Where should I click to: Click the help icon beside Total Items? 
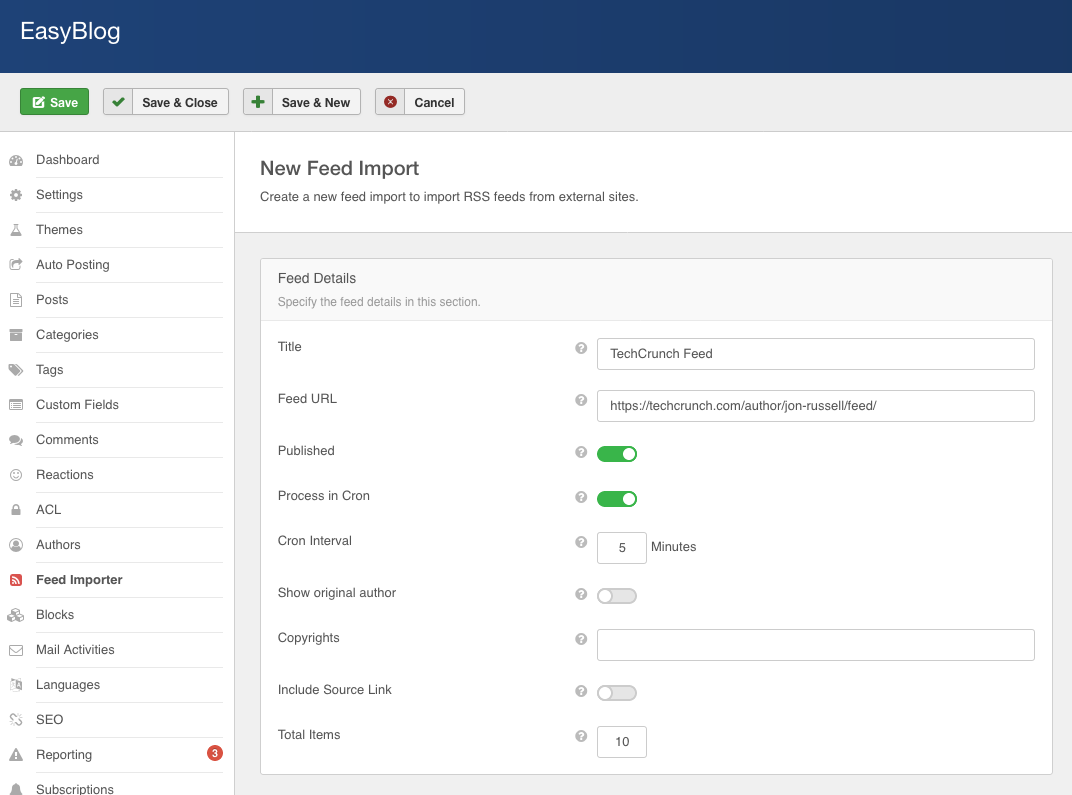click(581, 736)
